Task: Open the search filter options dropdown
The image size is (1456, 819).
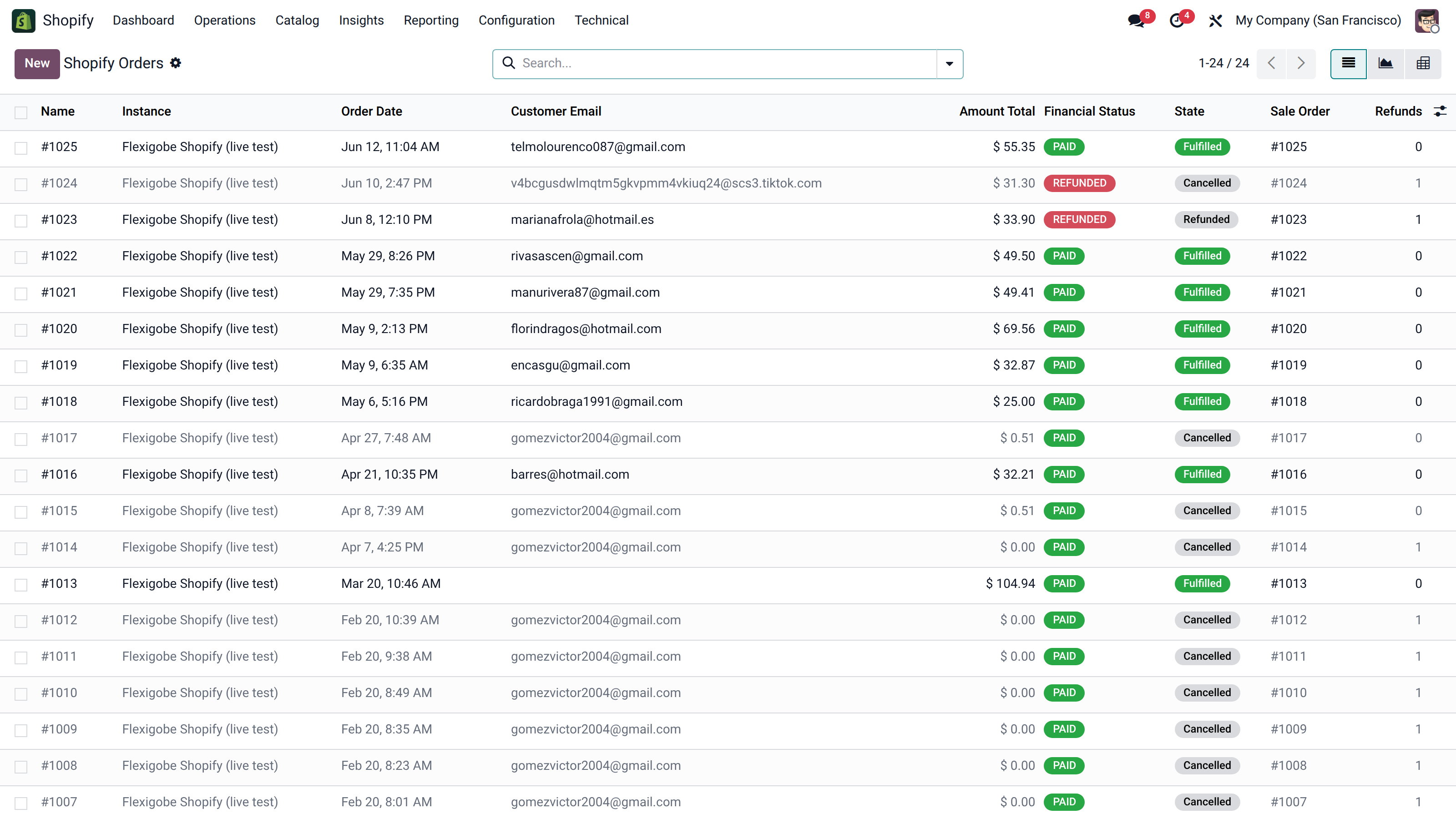Action: [x=950, y=63]
